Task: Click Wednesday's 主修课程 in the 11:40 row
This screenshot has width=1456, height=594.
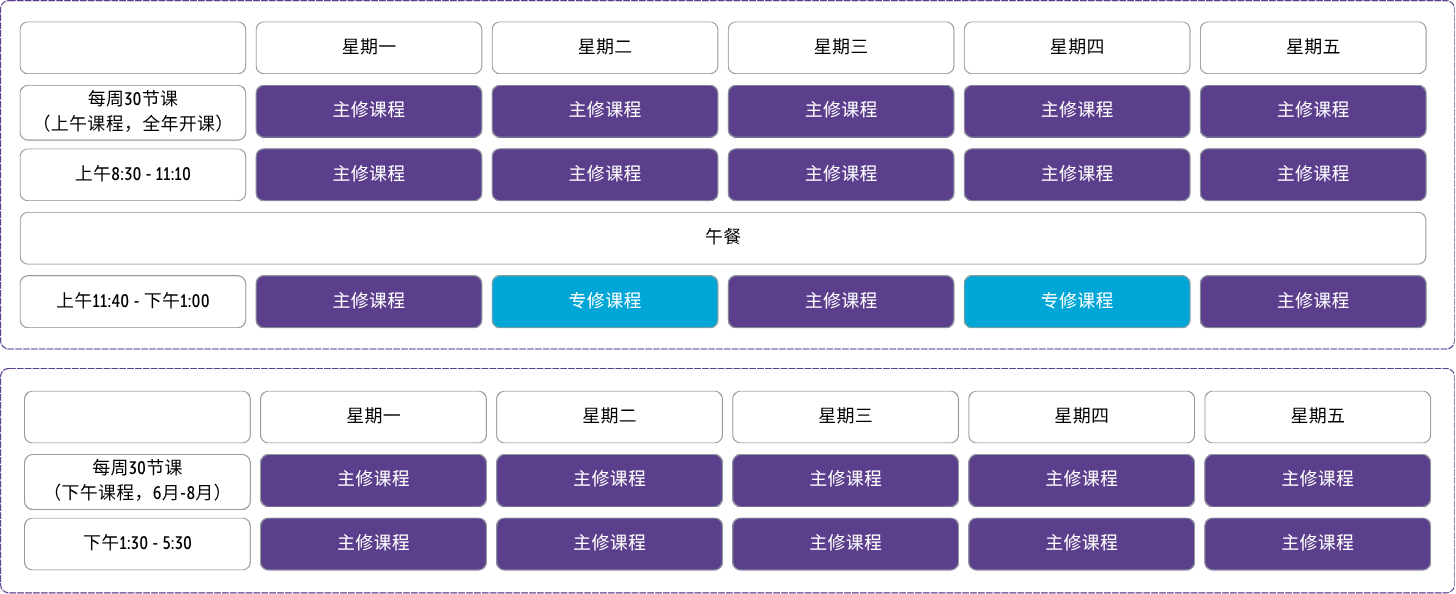Action: (x=841, y=301)
